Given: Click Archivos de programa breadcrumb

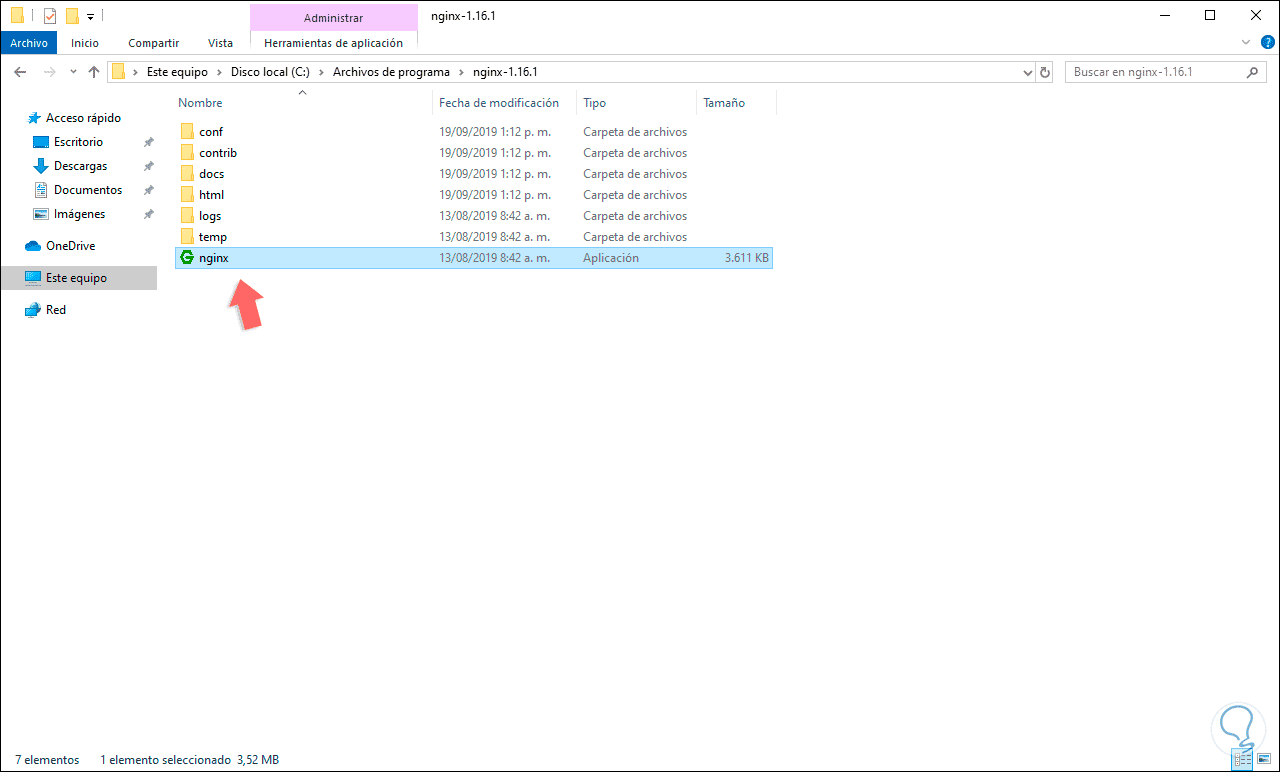Looking at the screenshot, I should [391, 72].
